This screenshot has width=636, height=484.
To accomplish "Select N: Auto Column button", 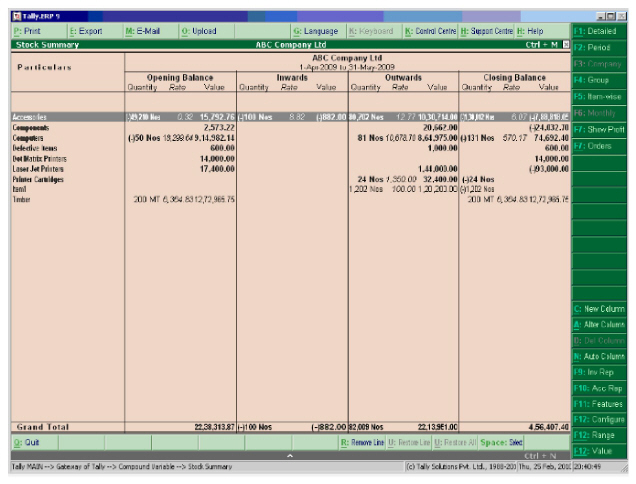I will pos(599,357).
